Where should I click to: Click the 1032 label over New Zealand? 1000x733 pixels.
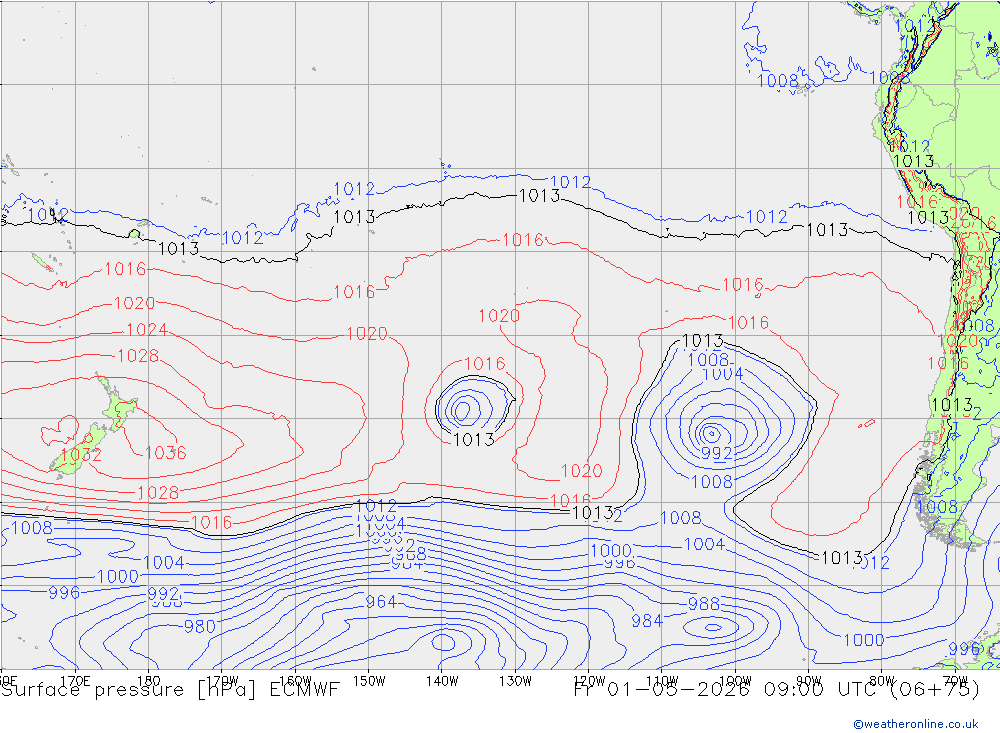click(82, 455)
